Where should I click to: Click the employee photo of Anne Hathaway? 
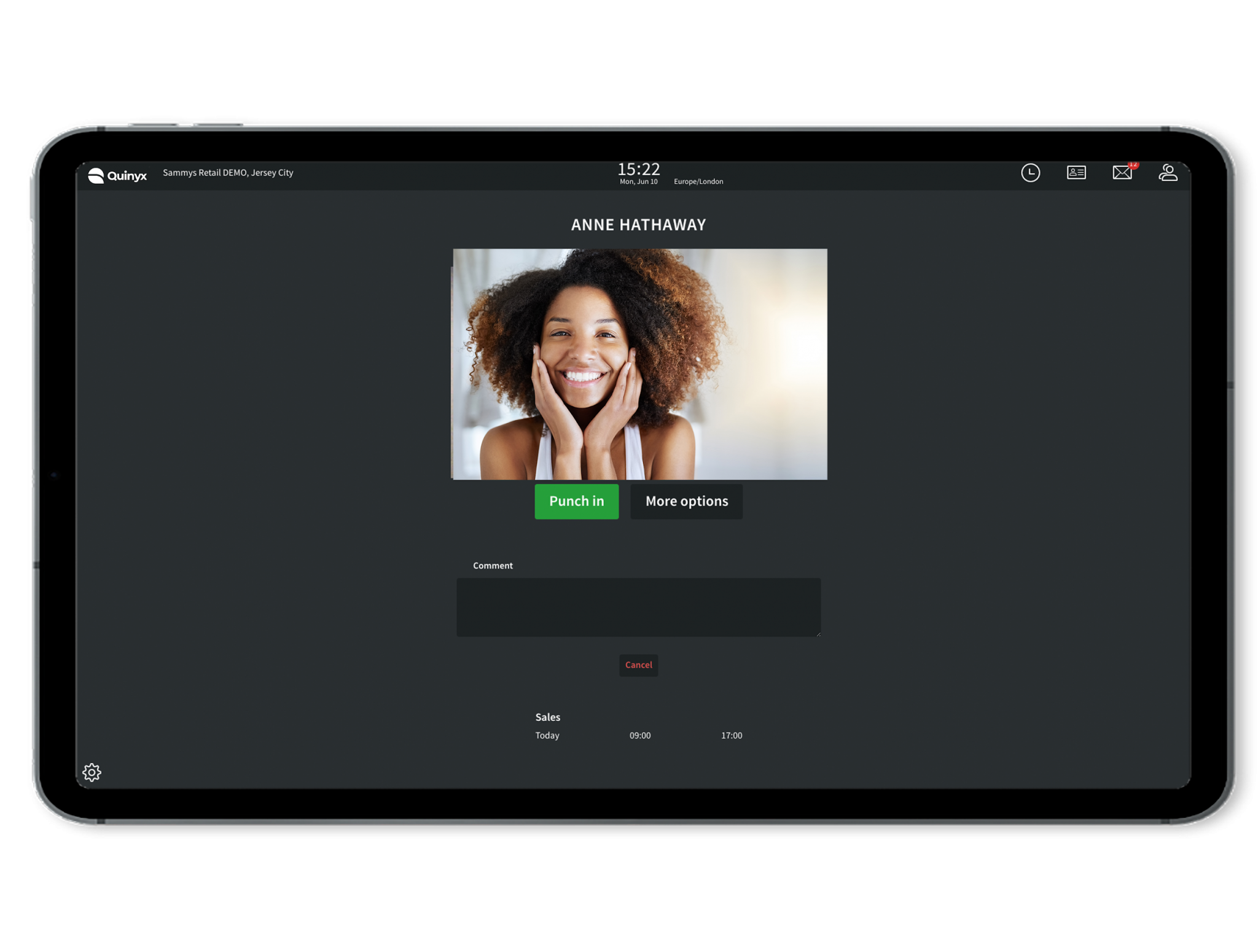[x=639, y=364]
